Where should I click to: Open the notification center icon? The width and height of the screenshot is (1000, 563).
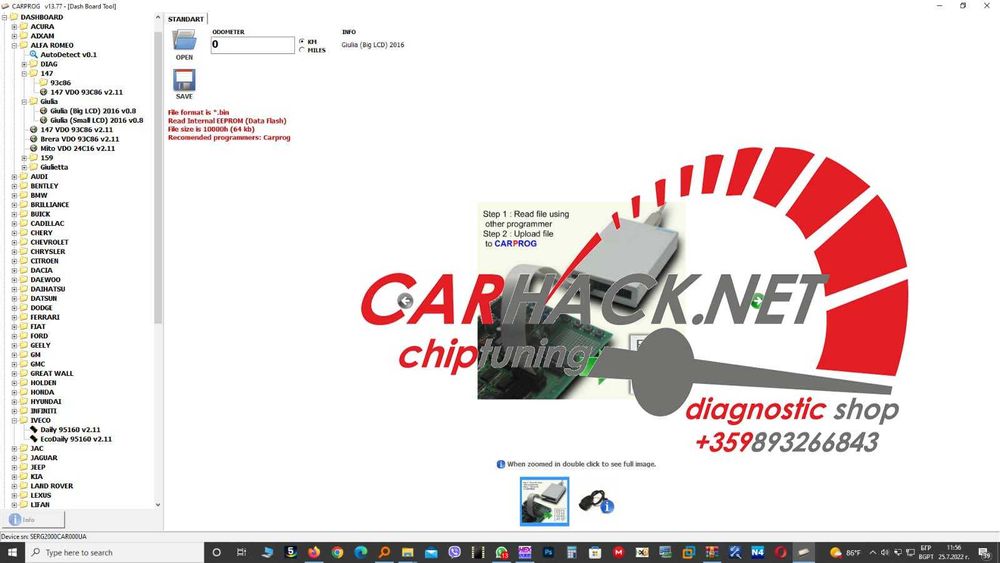pyautogui.click(x=985, y=552)
